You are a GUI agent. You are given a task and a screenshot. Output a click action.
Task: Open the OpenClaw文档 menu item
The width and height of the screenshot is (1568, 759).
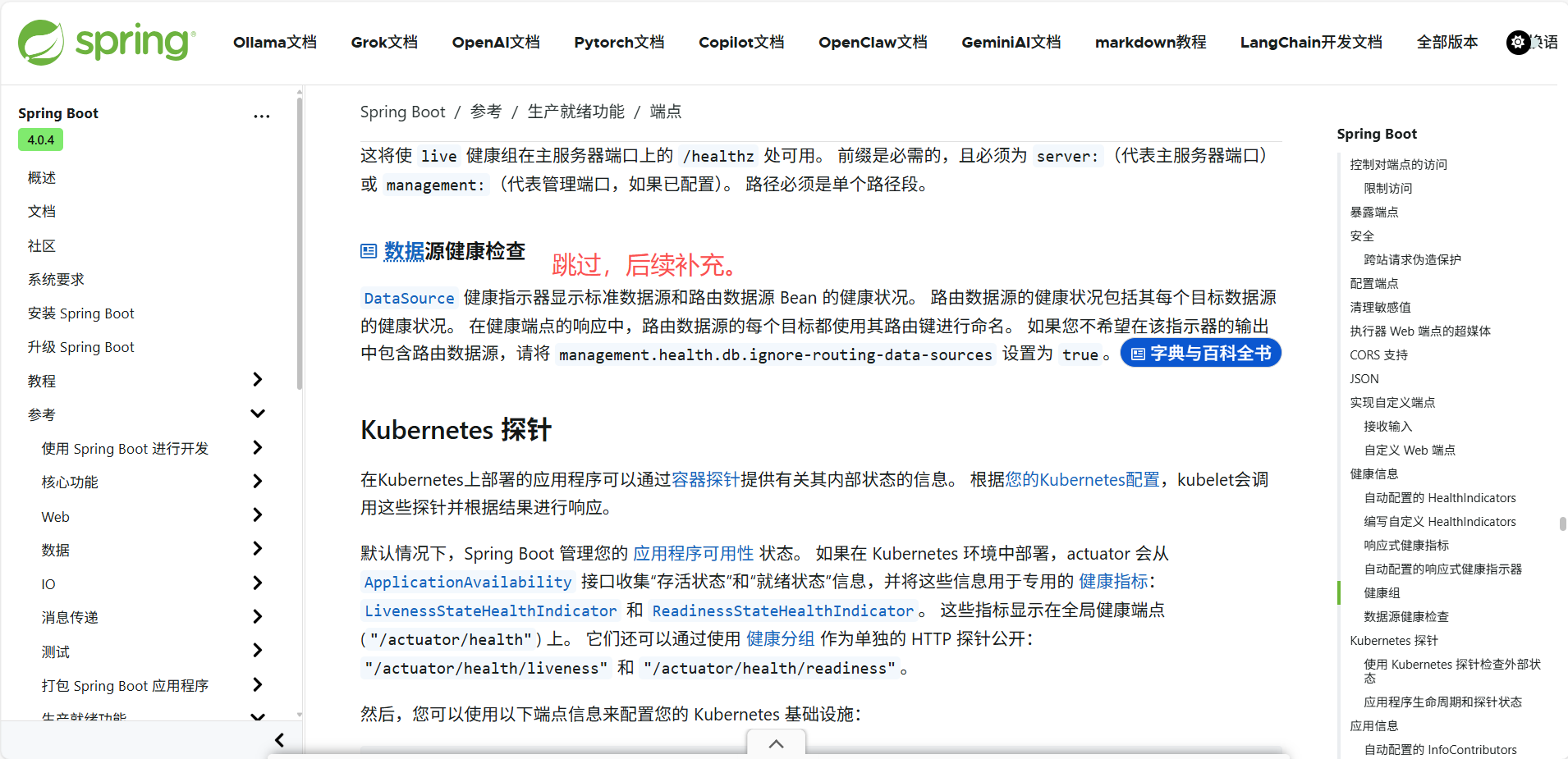(x=873, y=43)
